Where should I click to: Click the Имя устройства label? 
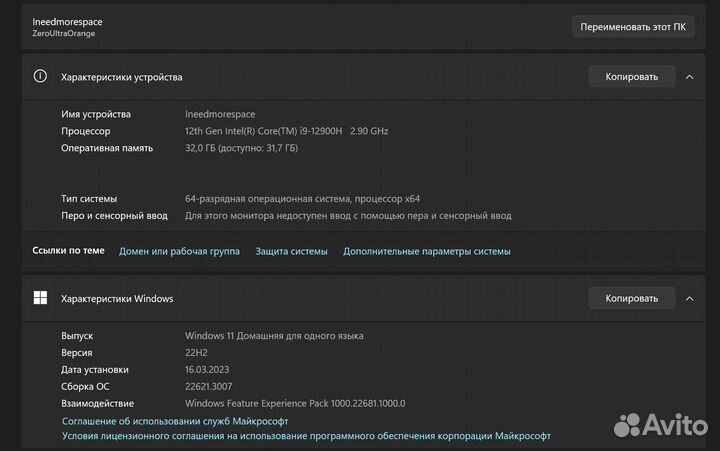[96, 114]
